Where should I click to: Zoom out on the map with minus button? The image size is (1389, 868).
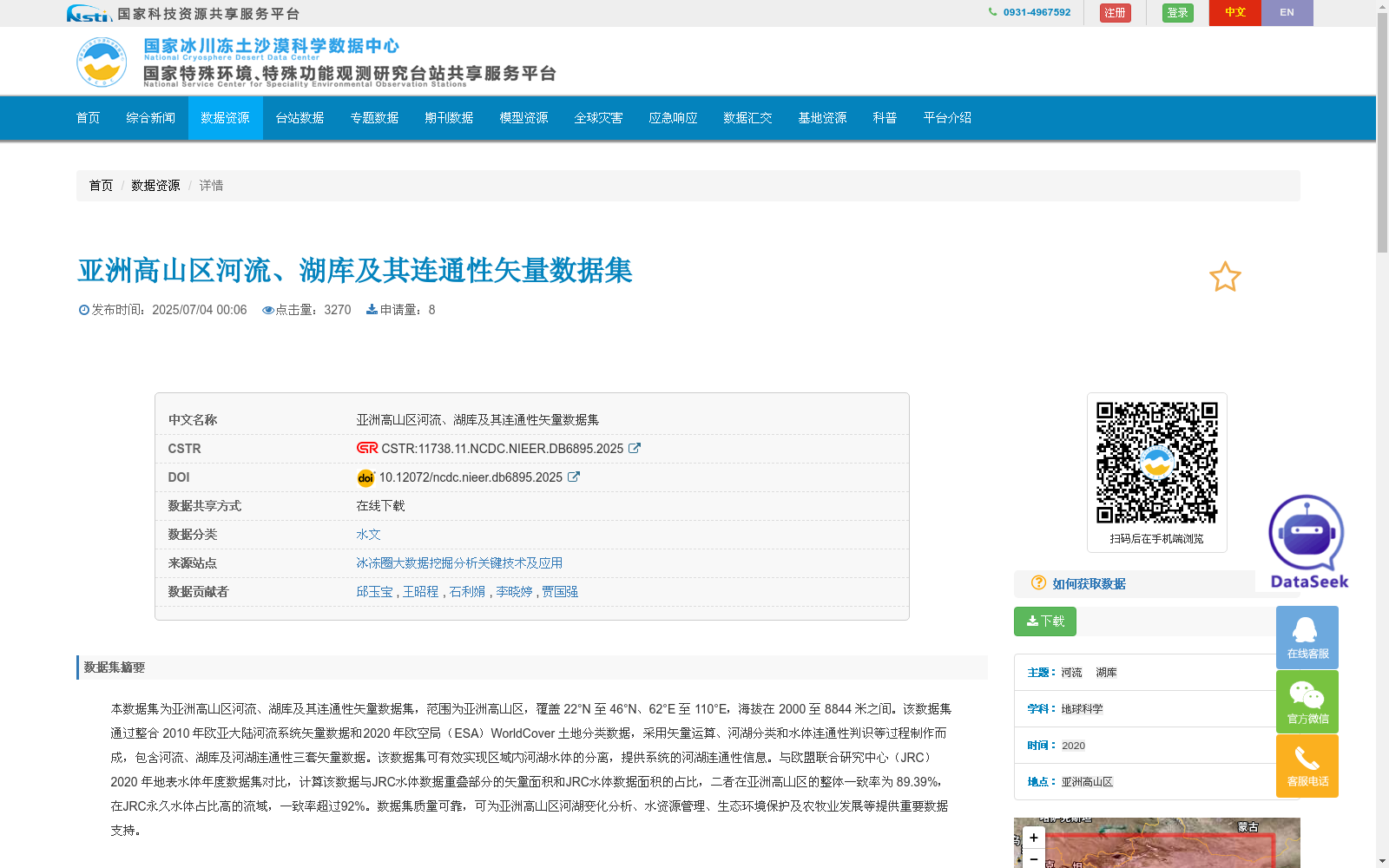tap(1033, 858)
